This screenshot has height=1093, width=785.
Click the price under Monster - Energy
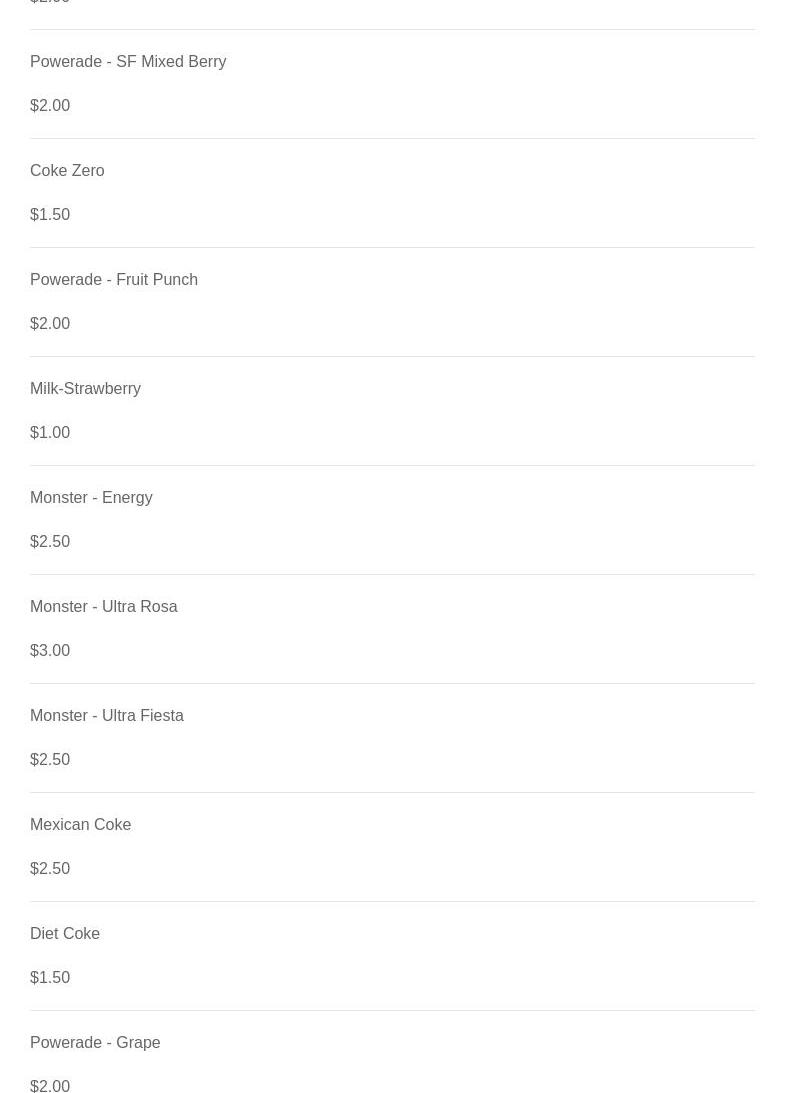tap(50, 542)
